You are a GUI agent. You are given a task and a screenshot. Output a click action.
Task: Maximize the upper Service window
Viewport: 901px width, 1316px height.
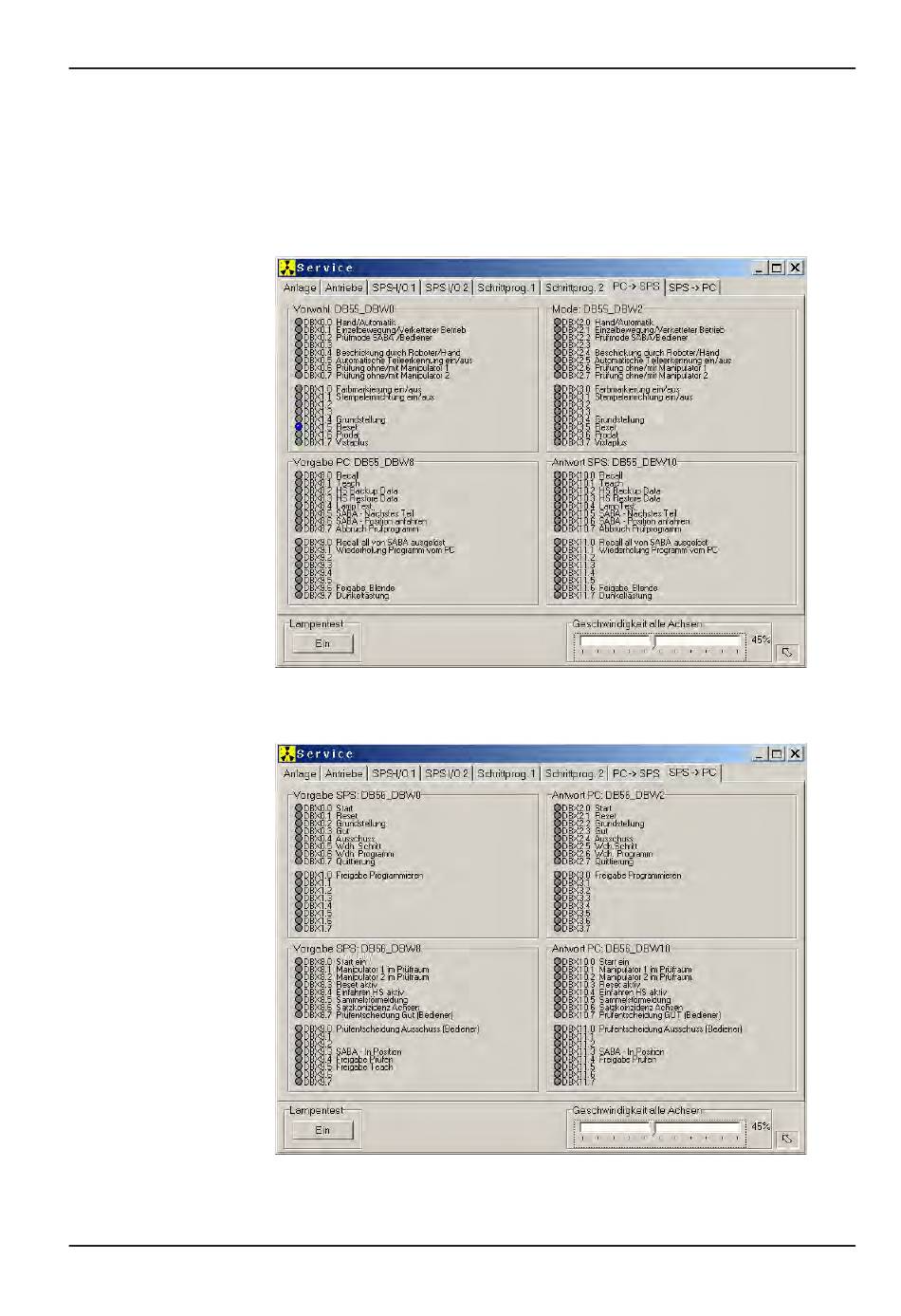[777, 268]
